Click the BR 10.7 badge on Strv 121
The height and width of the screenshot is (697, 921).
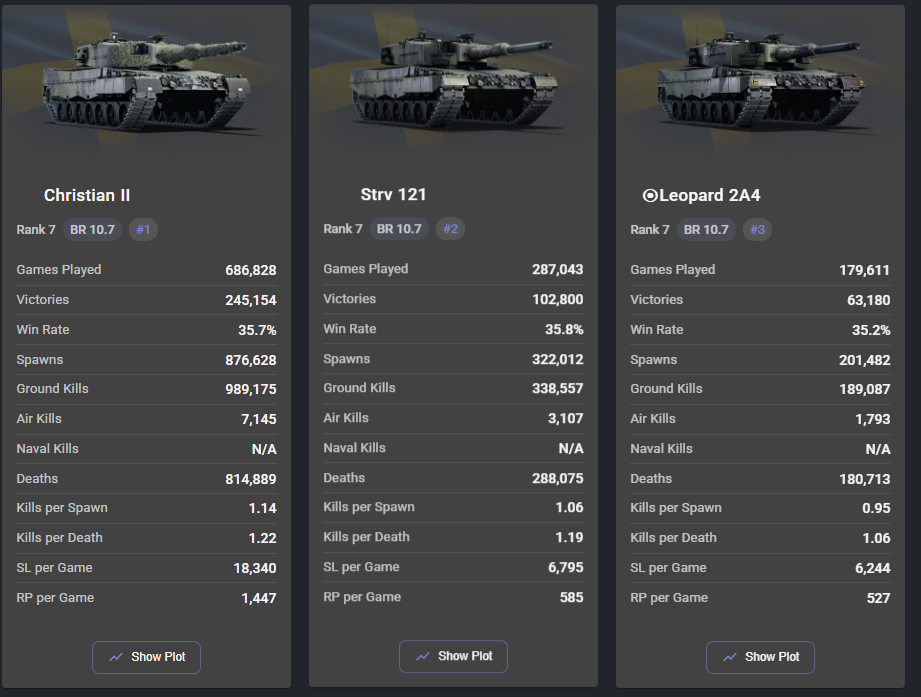click(x=399, y=229)
